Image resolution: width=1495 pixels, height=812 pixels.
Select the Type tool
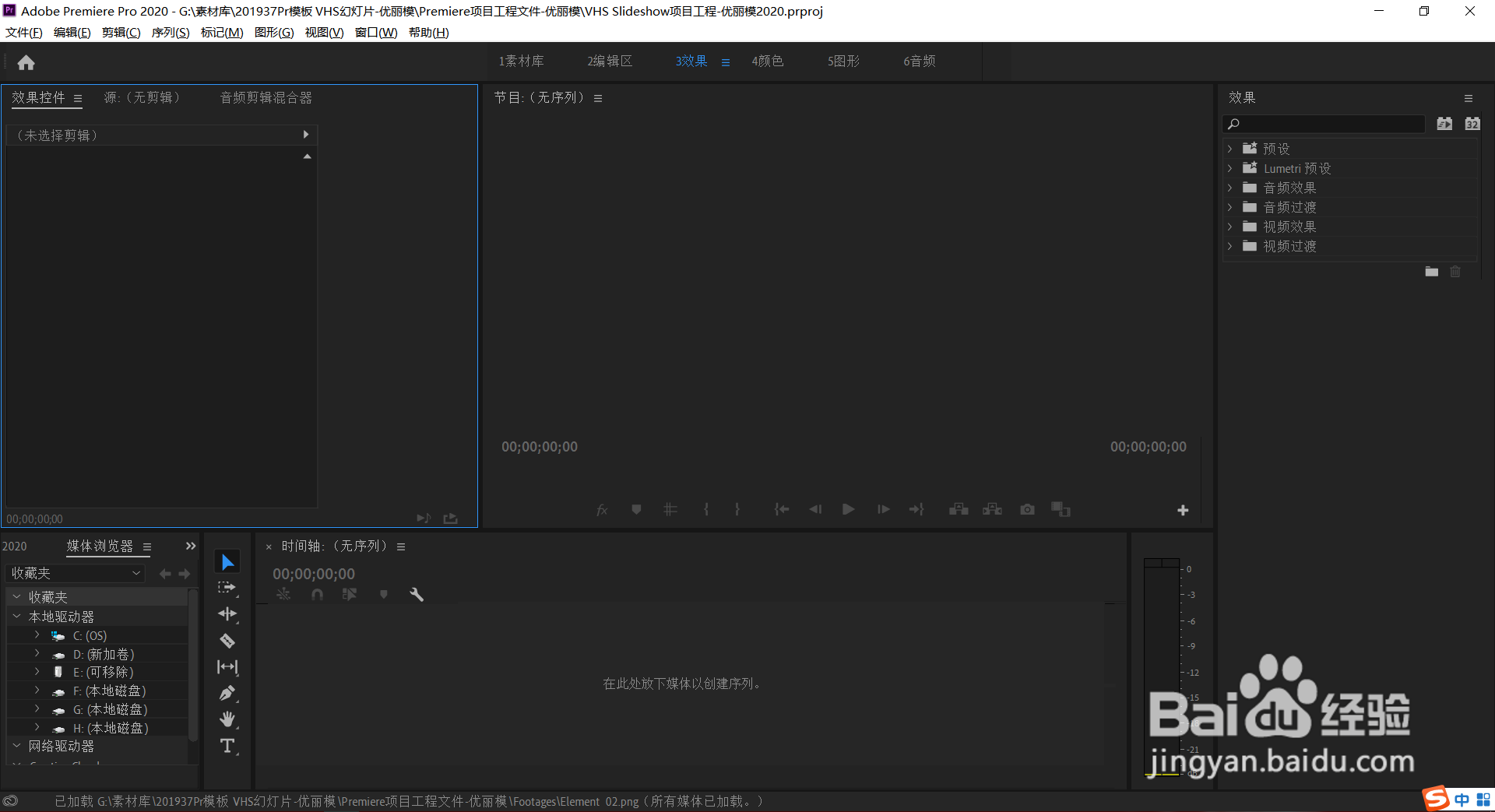click(x=227, y=746)
